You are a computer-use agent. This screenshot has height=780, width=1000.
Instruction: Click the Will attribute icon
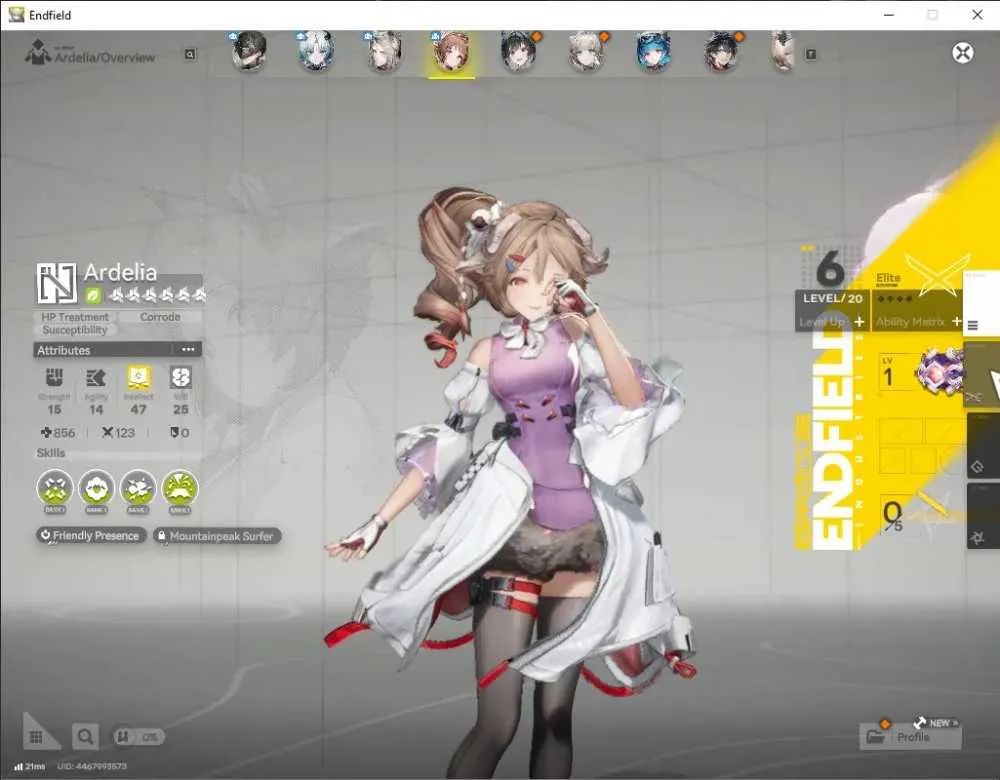180,378
